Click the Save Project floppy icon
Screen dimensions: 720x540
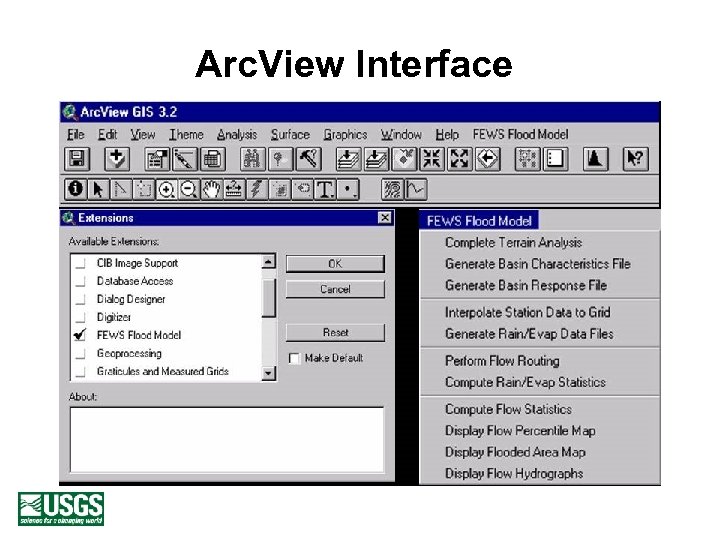point(77,159)
